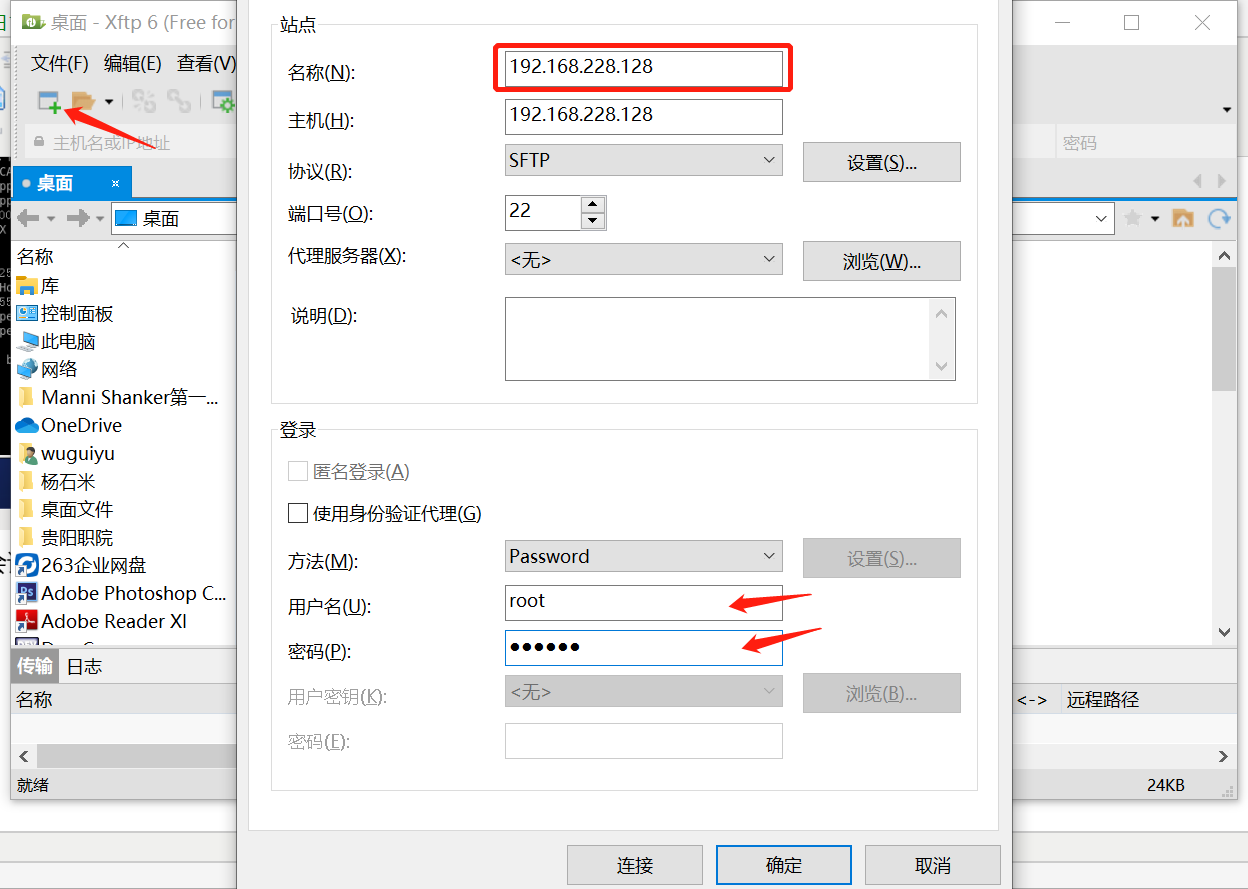Click the Forward arrow in the local pane
The height and width of the screenshot is (889, 1248).
pos(78,218)
